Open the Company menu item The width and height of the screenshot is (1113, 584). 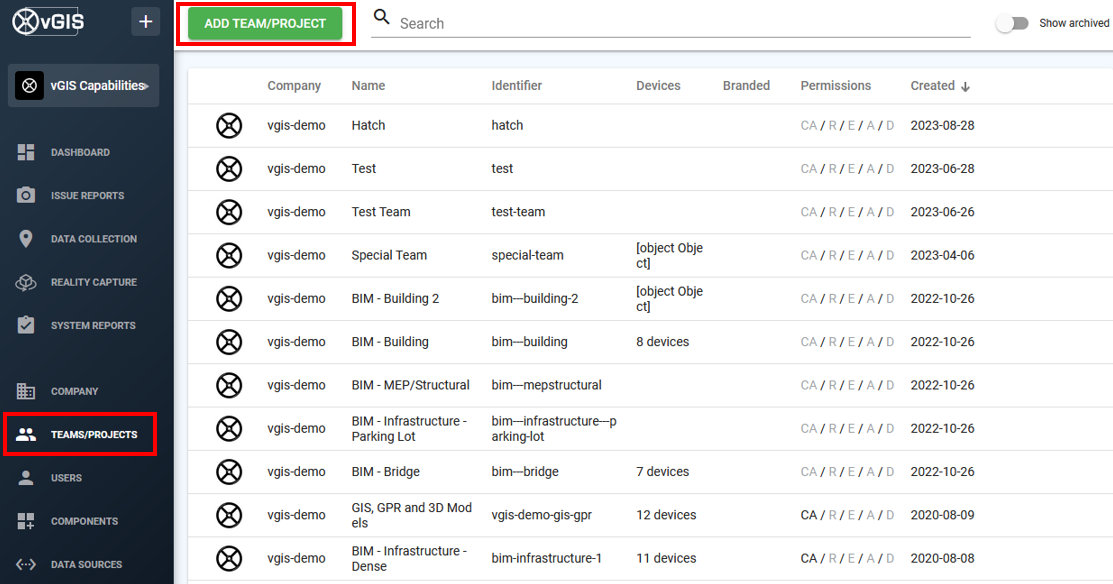[x=75, y=391]
